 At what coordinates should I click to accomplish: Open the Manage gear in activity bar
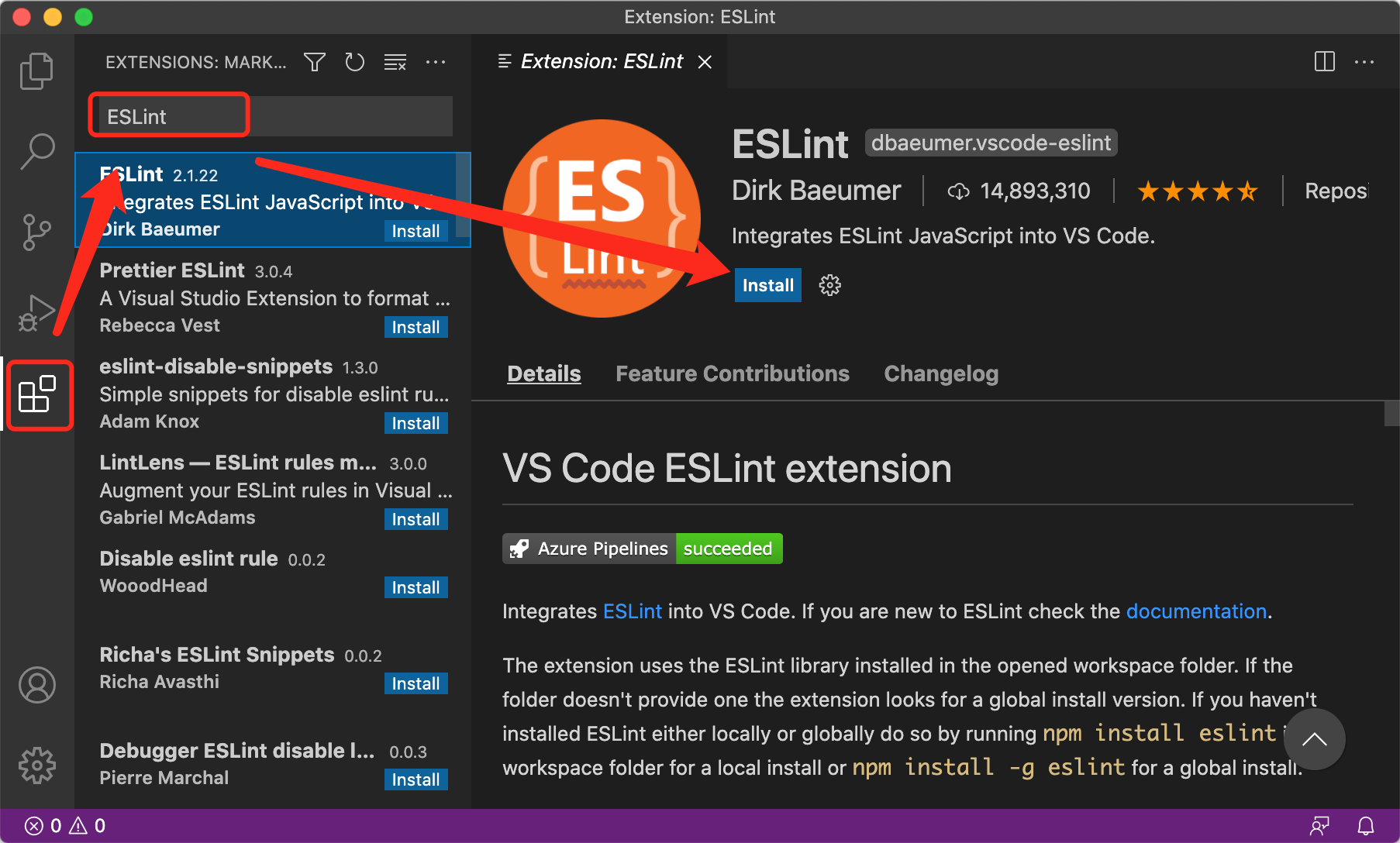(x=36, y=766)
